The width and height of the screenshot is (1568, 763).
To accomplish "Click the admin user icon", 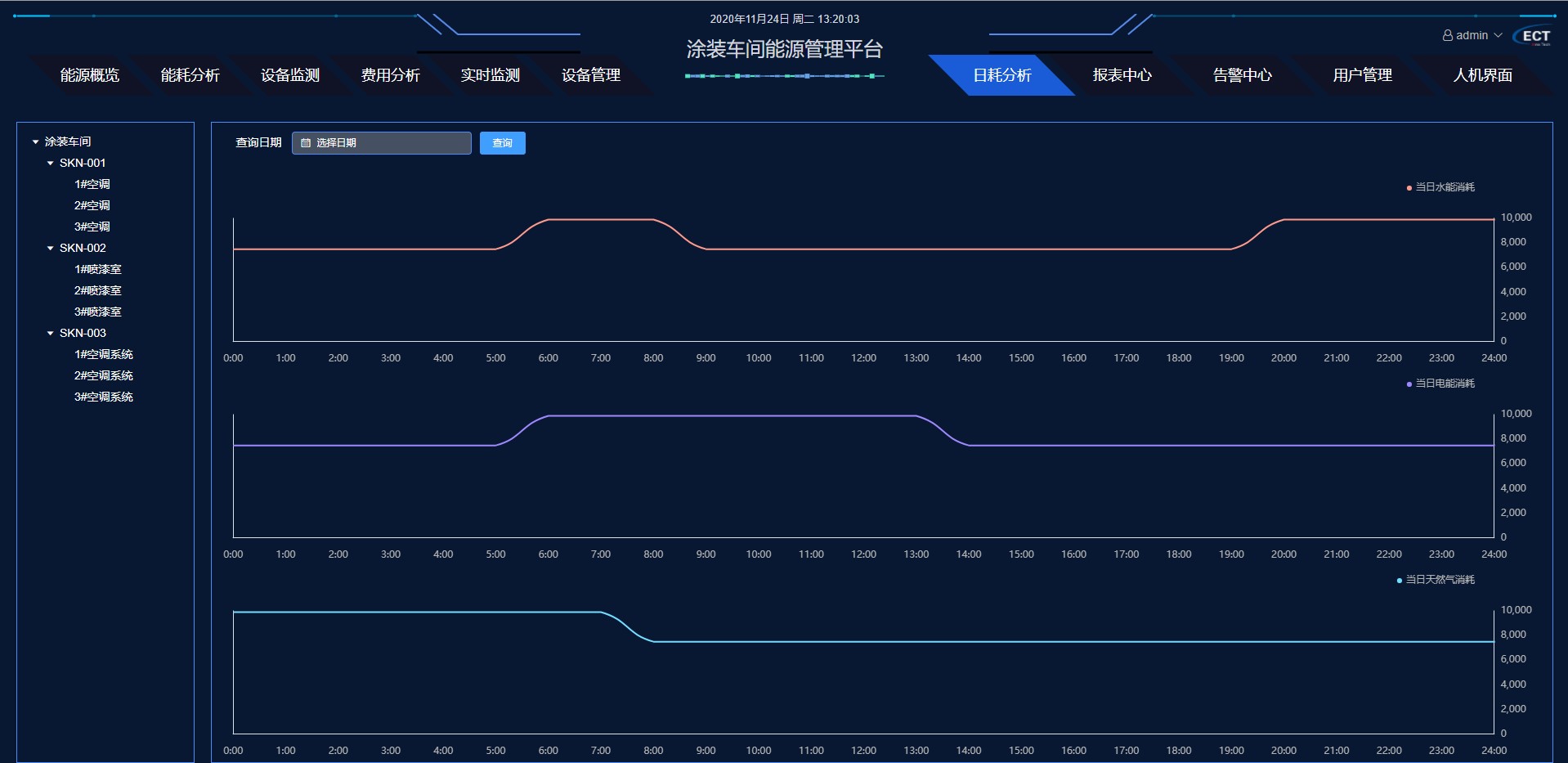I will 1448,36.
